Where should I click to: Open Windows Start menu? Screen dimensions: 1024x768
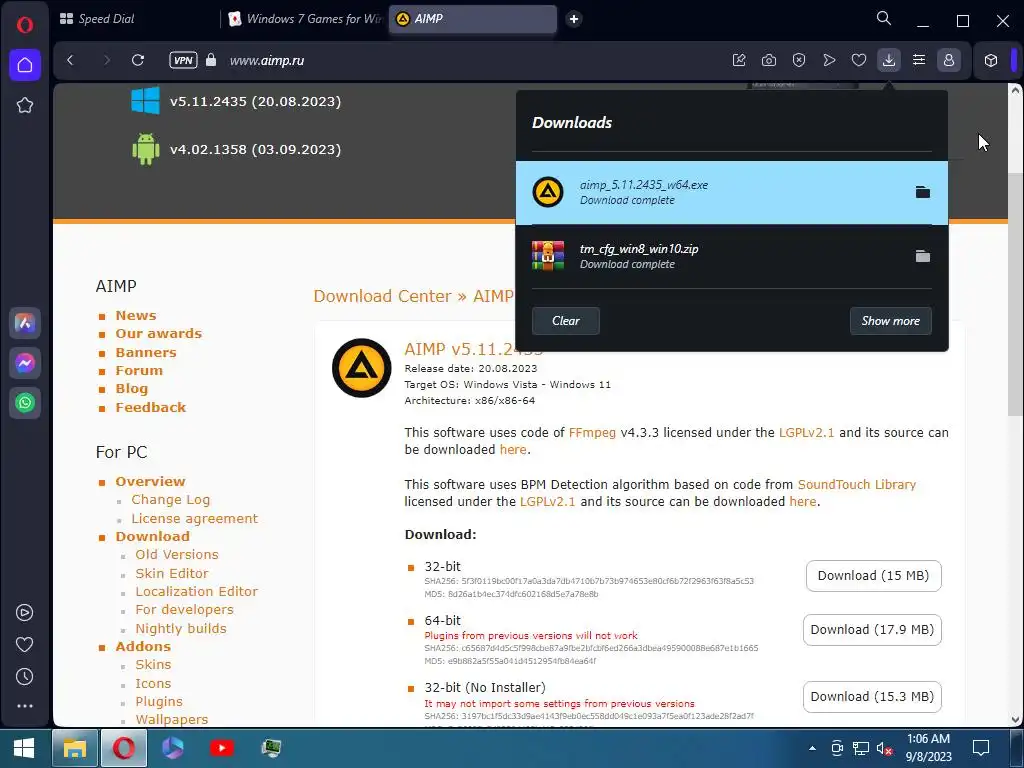24,748
